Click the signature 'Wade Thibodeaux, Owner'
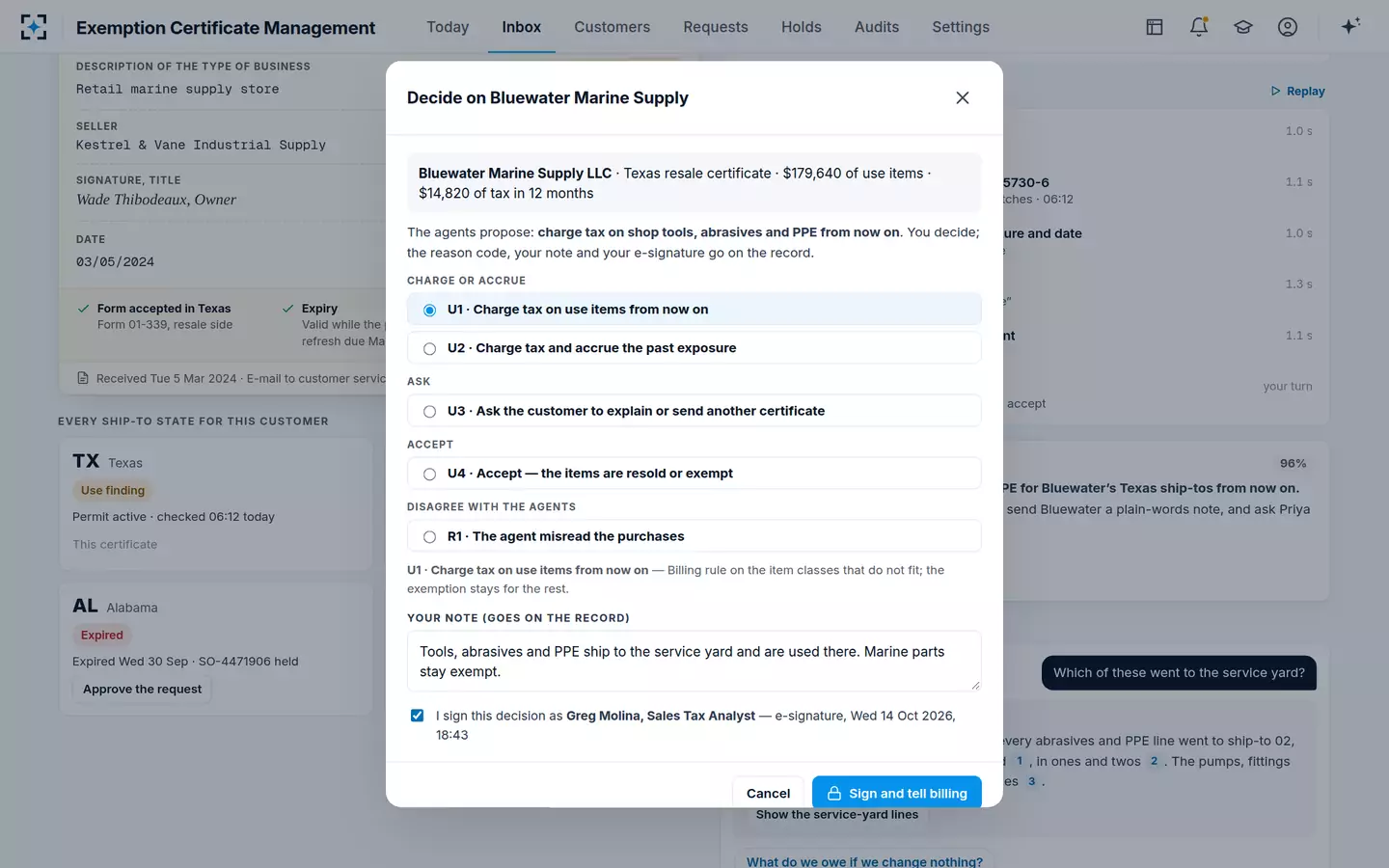Screen dimensions: 1389x868 click(156, 201)
